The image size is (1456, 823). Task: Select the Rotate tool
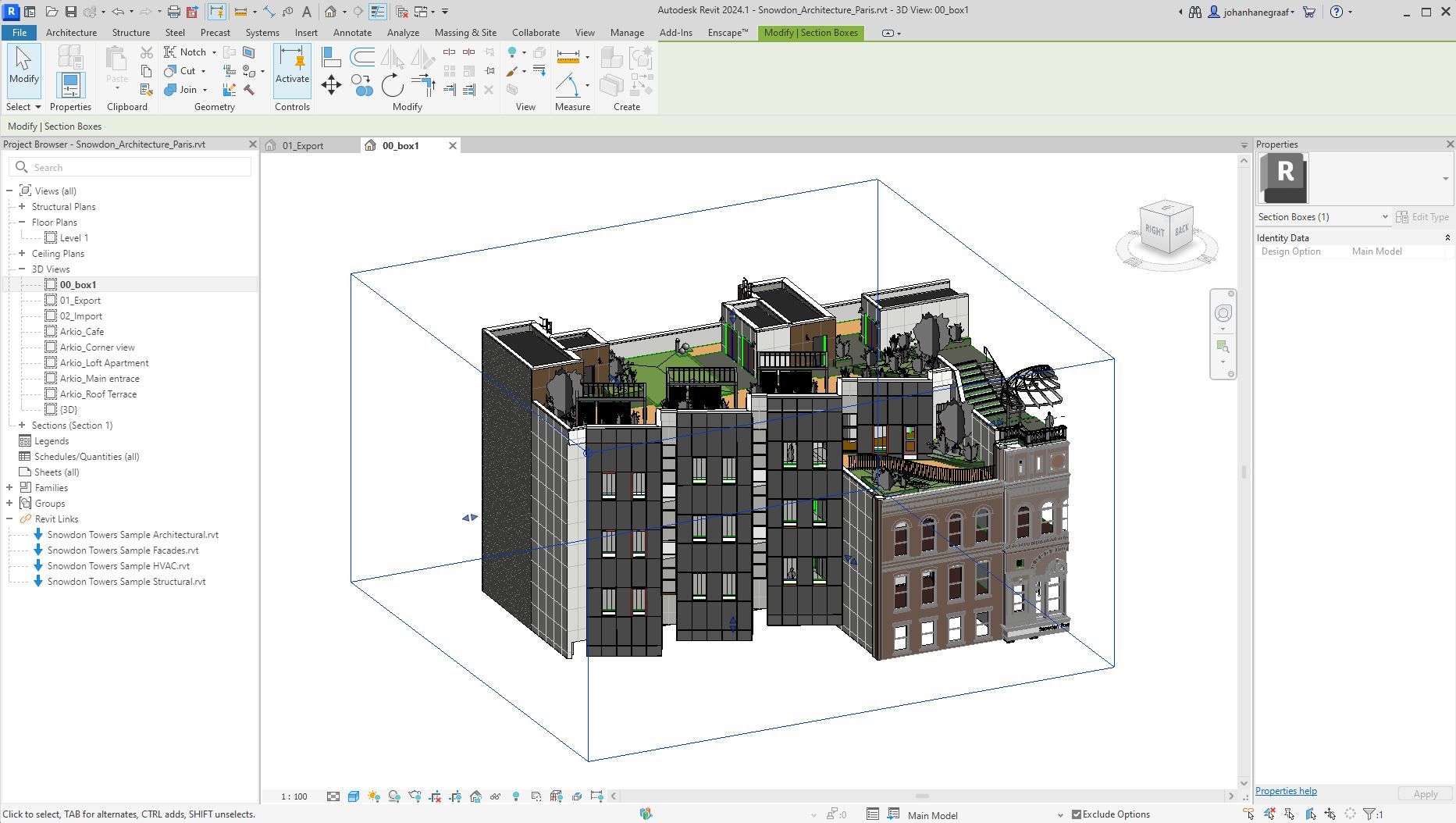(x=392, y=85)
